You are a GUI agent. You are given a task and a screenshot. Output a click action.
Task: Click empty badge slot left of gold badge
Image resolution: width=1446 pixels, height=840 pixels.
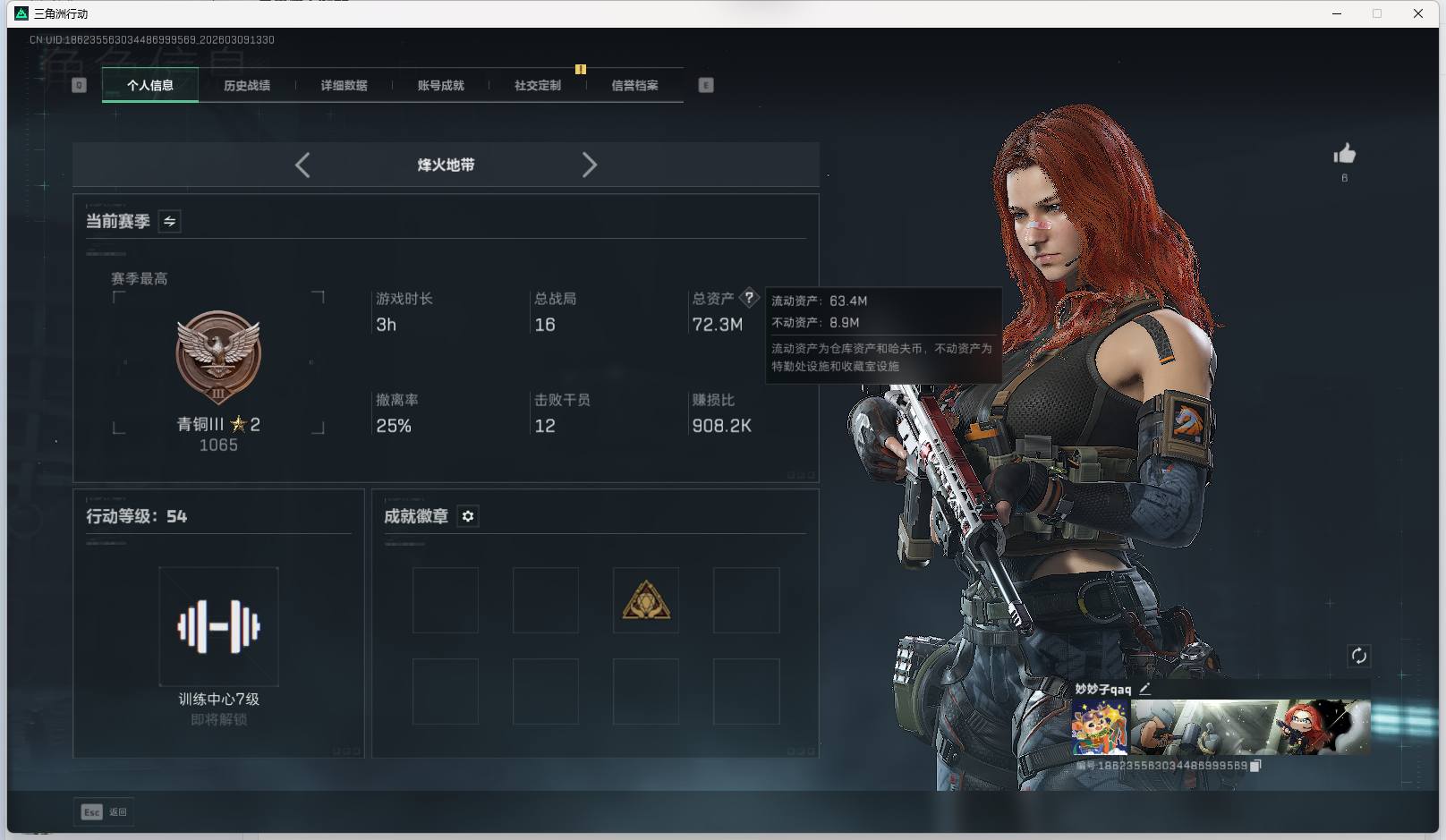tap(546, 600)
